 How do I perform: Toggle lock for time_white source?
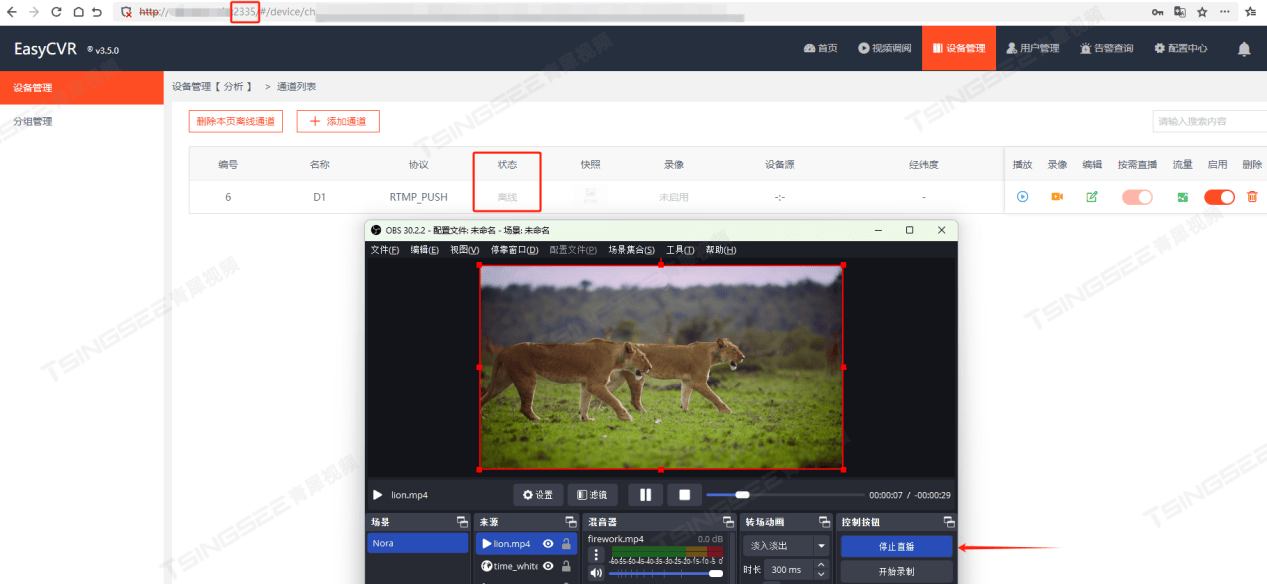[566, 566]
